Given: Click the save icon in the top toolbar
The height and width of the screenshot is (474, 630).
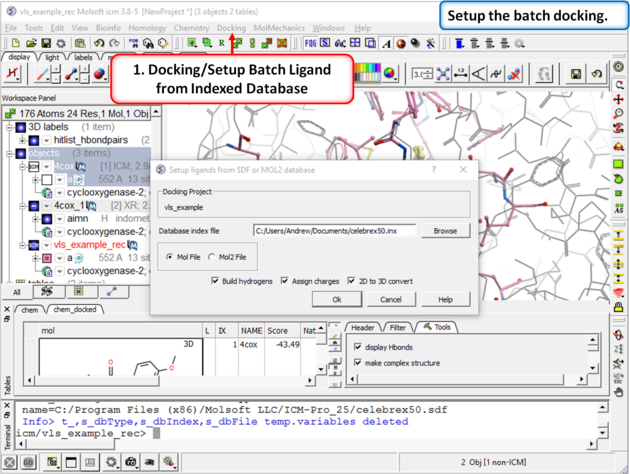Looking at the screenshot, I should coord(46,44).
